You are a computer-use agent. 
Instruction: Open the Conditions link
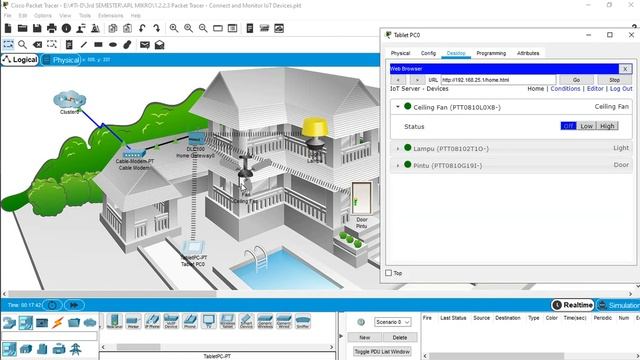pos(565,89)
